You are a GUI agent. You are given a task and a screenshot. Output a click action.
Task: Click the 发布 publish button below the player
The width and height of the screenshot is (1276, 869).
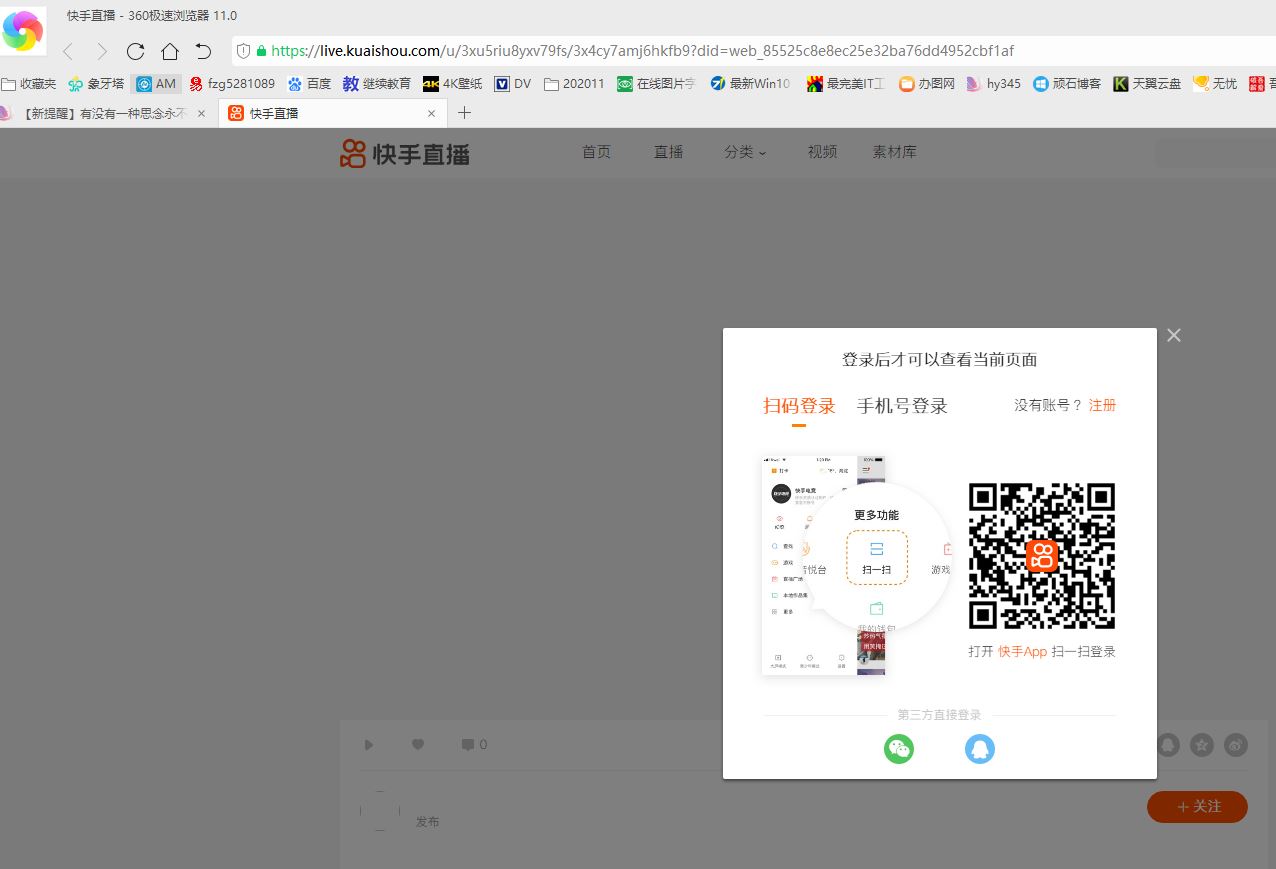point(427,821)
